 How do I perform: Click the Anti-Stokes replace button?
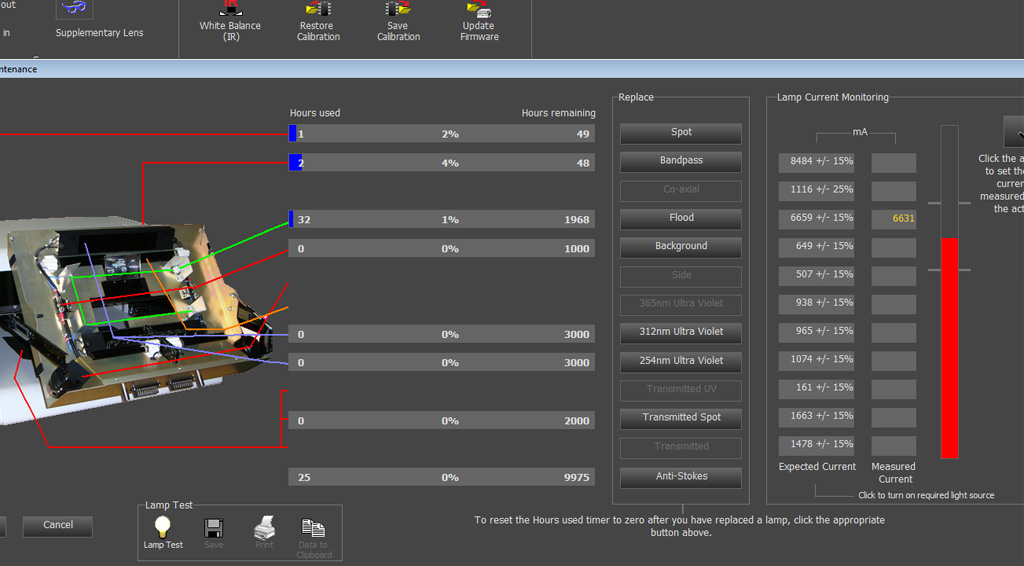680,477
